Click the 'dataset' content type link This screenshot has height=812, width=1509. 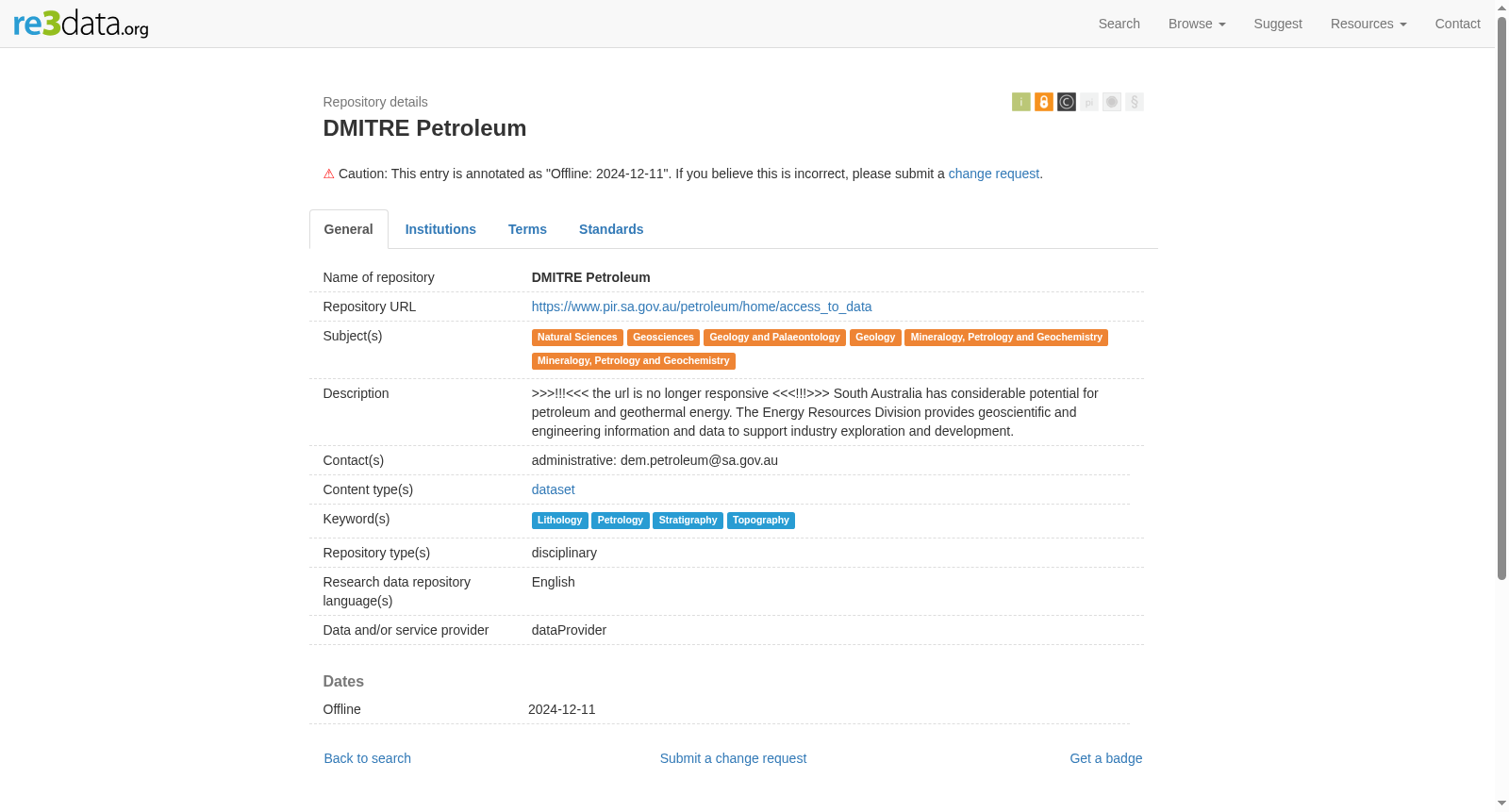point(554,489)
